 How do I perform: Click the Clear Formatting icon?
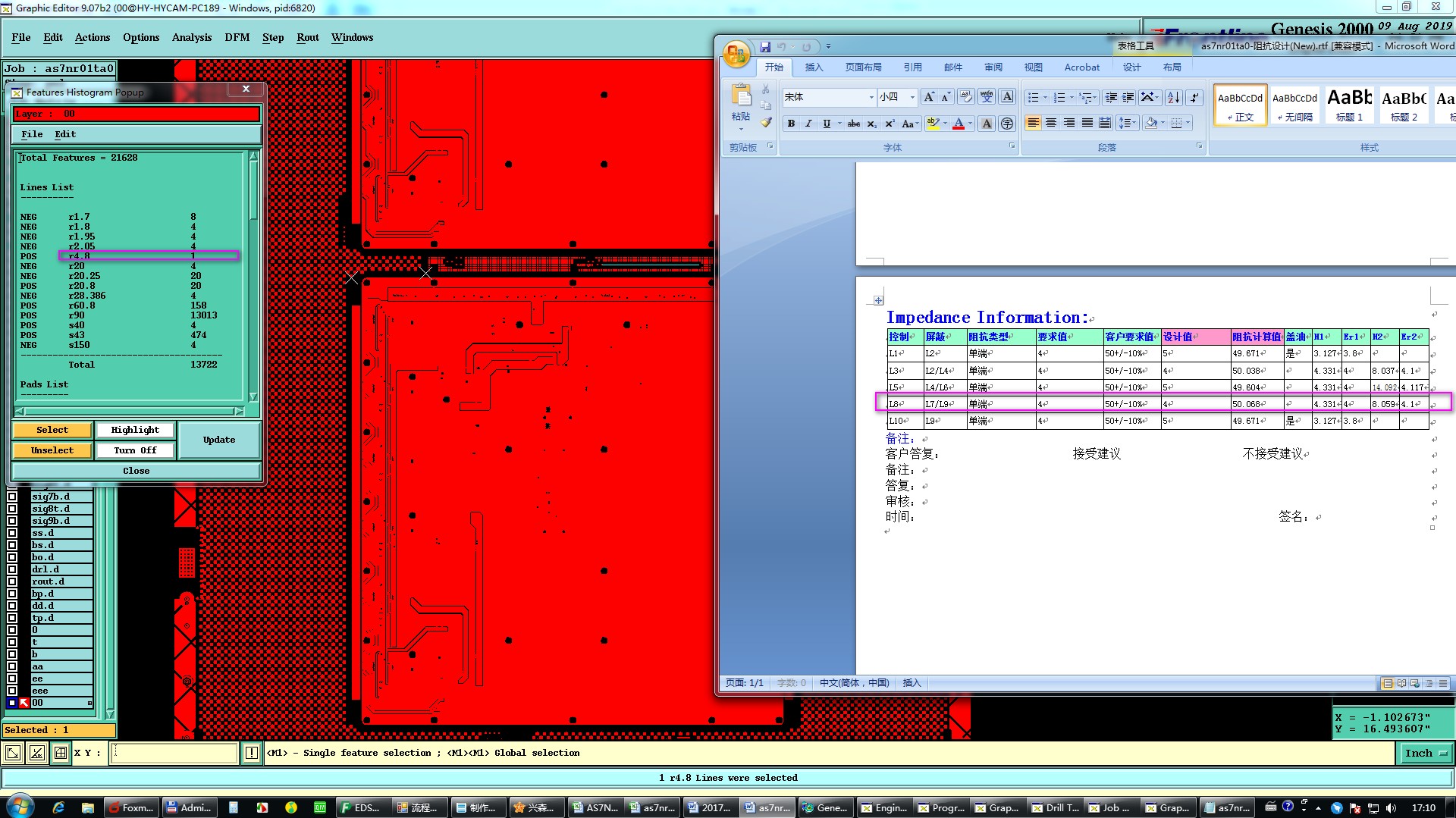[x=965, y=97]
